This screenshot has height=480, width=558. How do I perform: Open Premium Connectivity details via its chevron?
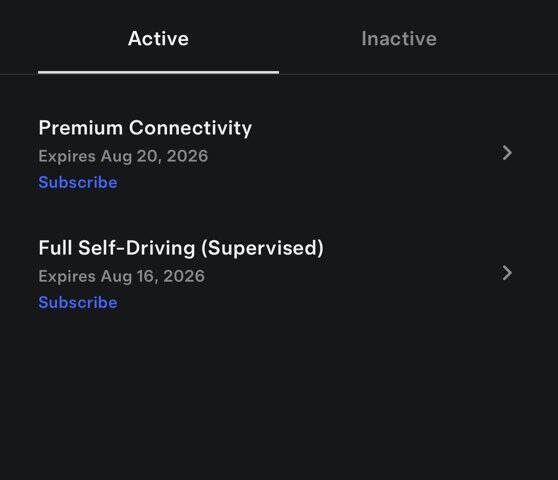click(507, 153)
